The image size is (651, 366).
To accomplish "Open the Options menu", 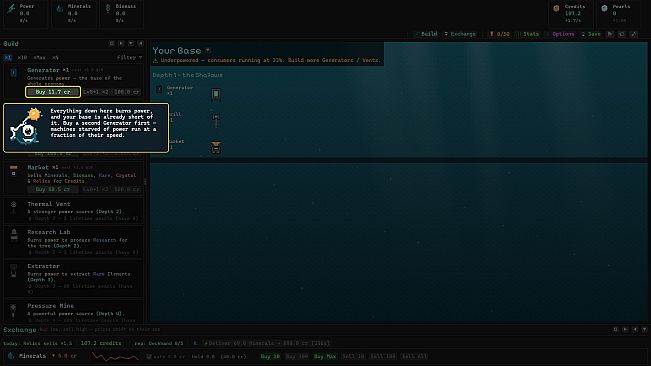I will coord(560,34).
